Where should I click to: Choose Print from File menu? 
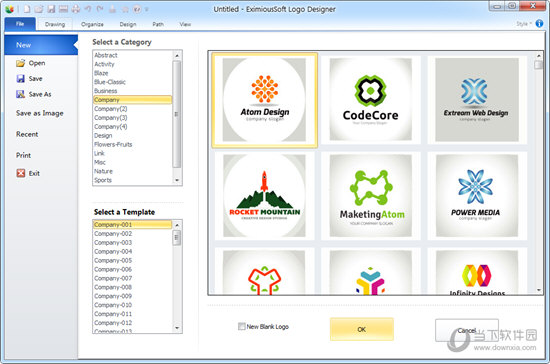click(x=23, y=155)
